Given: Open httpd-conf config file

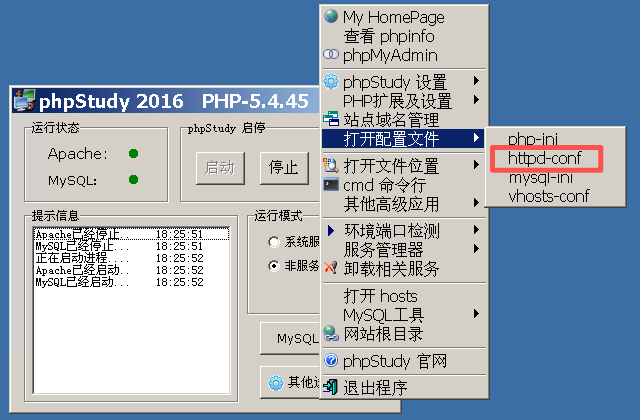Looking at the screenshot, I should click(555, 158).
